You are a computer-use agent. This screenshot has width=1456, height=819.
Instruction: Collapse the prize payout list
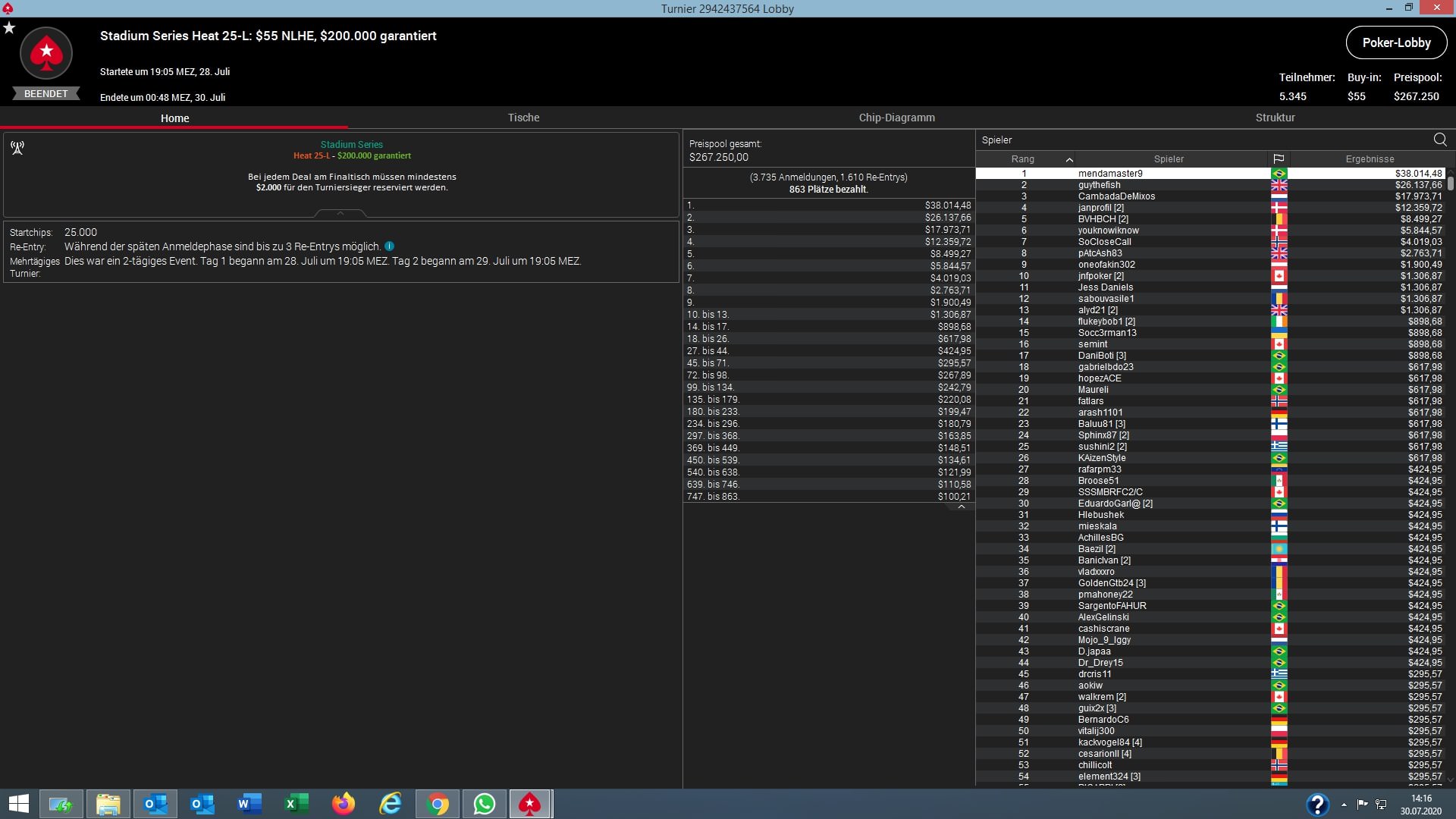pyautogui.click(x=961, y=507)
